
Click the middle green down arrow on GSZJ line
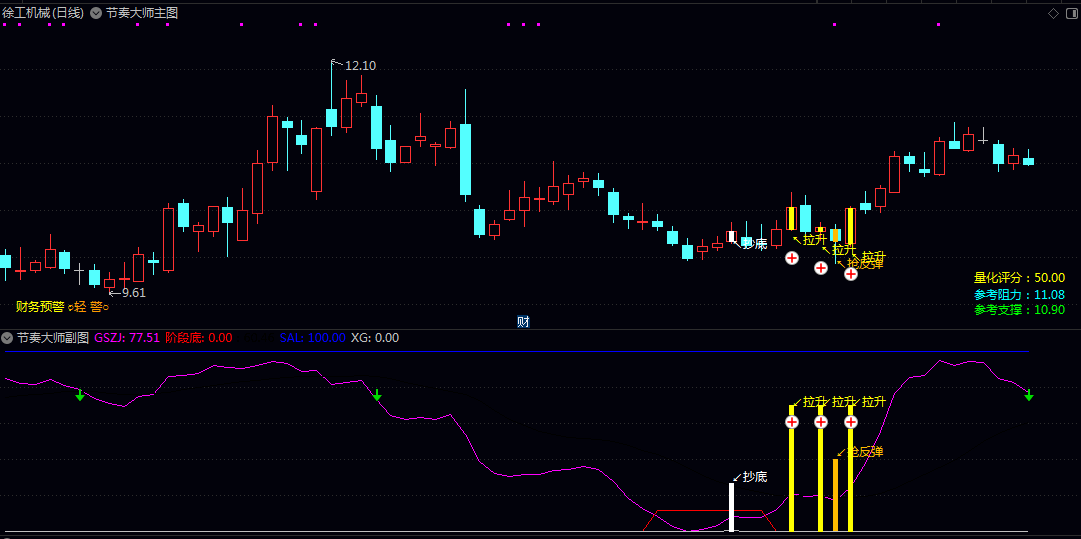(x=377, y=394)
